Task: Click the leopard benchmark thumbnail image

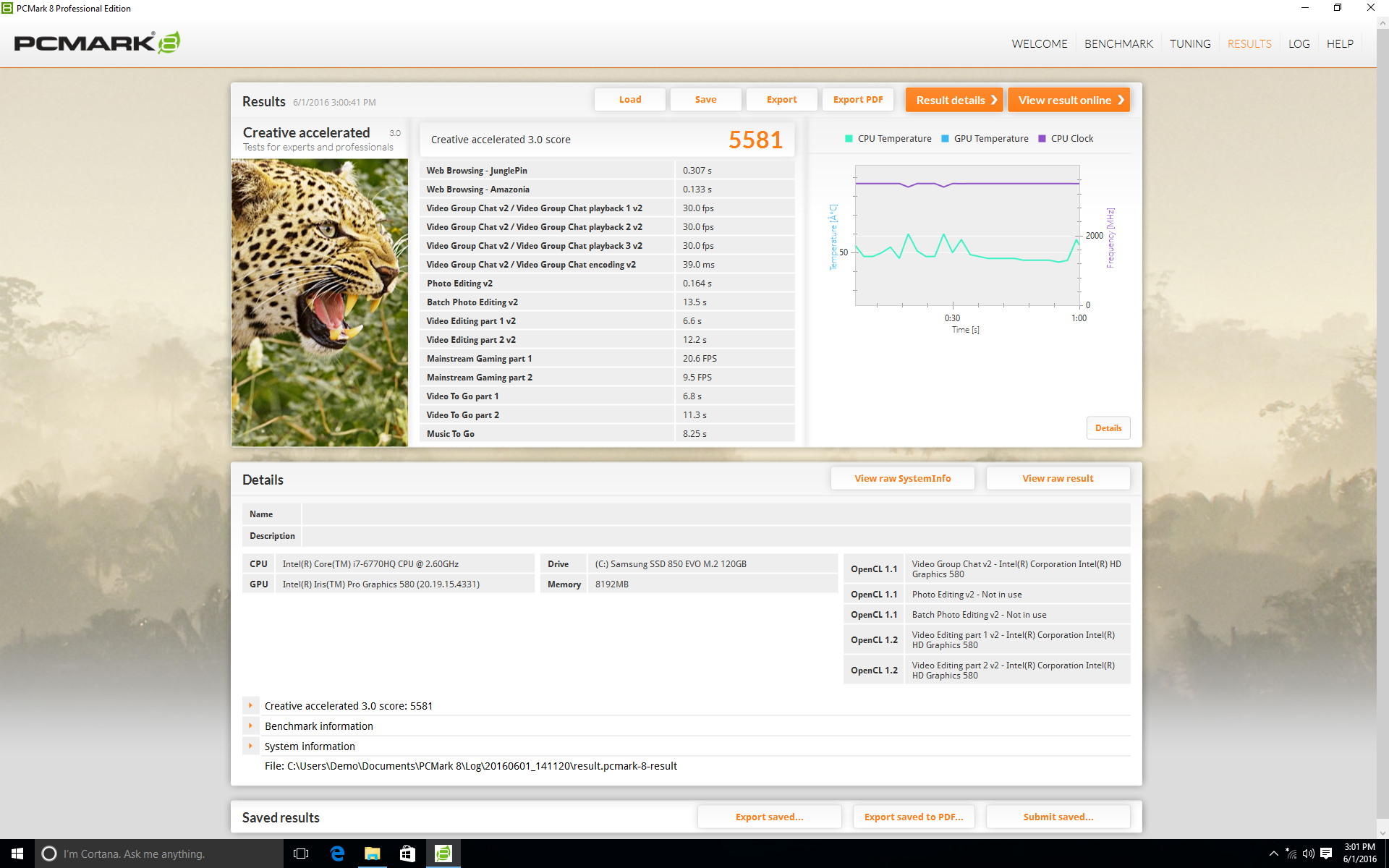Action: coord(320,302)
